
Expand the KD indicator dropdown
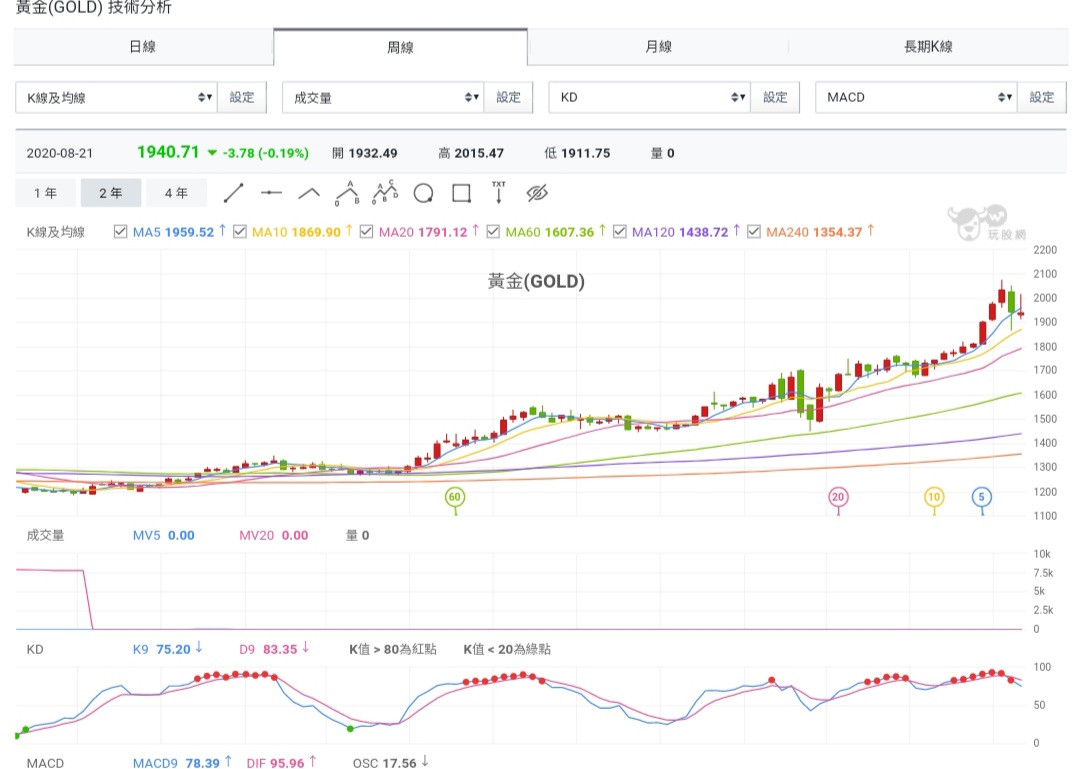pyautogui.click(x=648, y=97)
